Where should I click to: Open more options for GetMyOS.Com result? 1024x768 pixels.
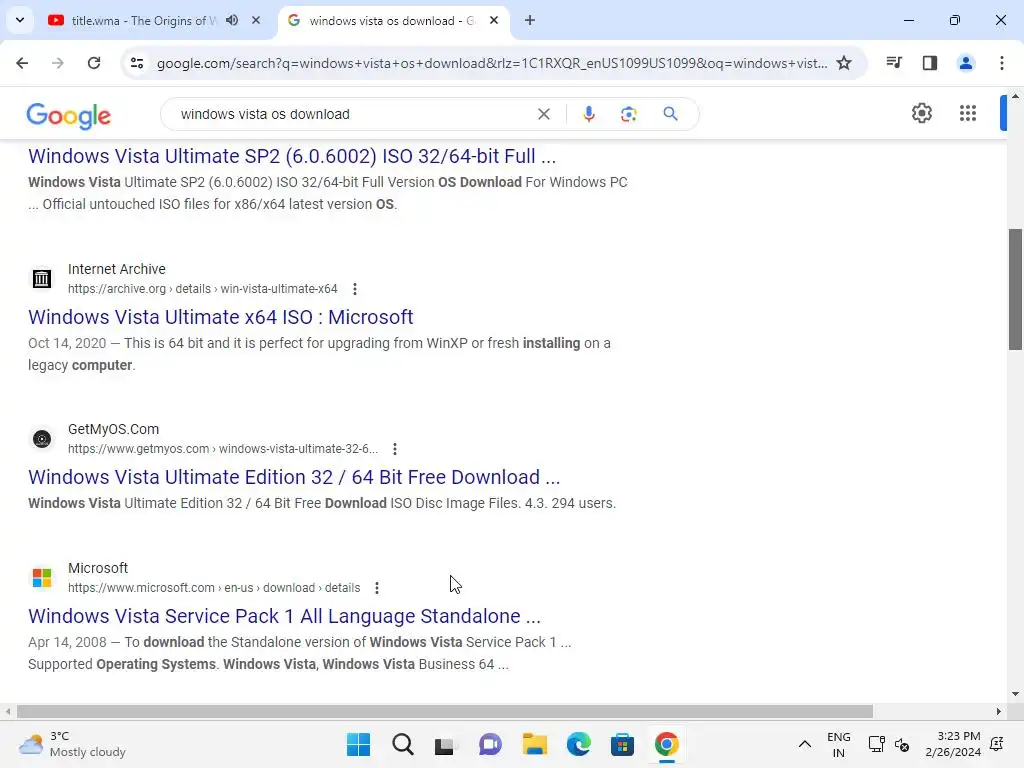point(394,449)
